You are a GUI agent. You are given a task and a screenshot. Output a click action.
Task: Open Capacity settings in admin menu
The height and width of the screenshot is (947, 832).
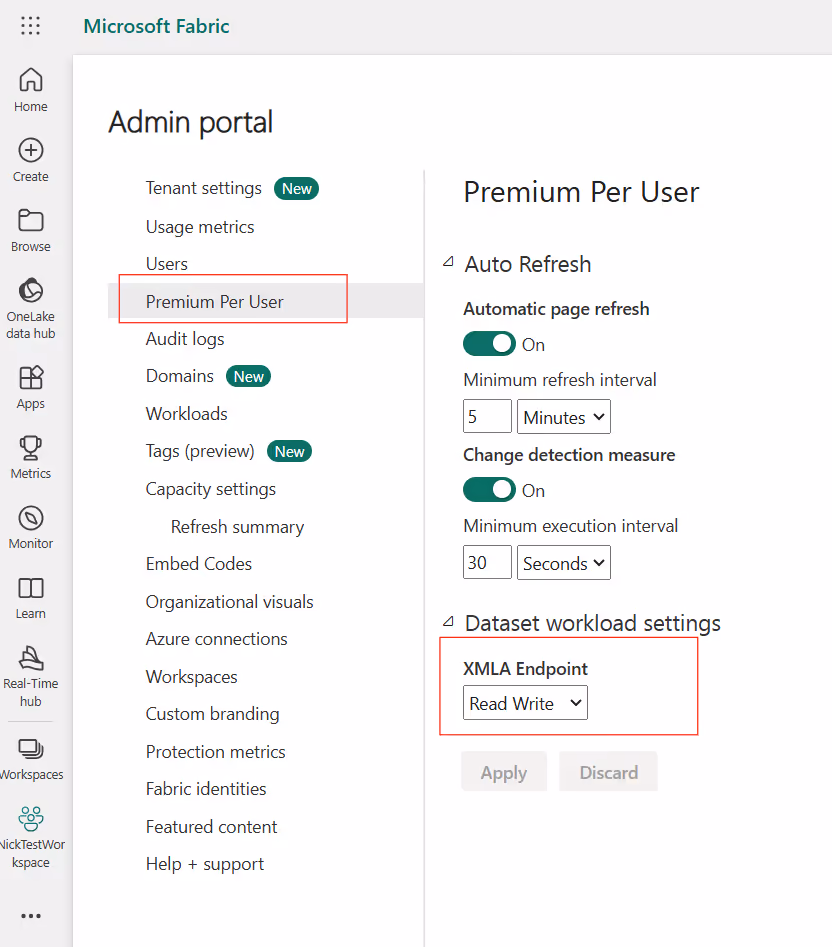211,489
